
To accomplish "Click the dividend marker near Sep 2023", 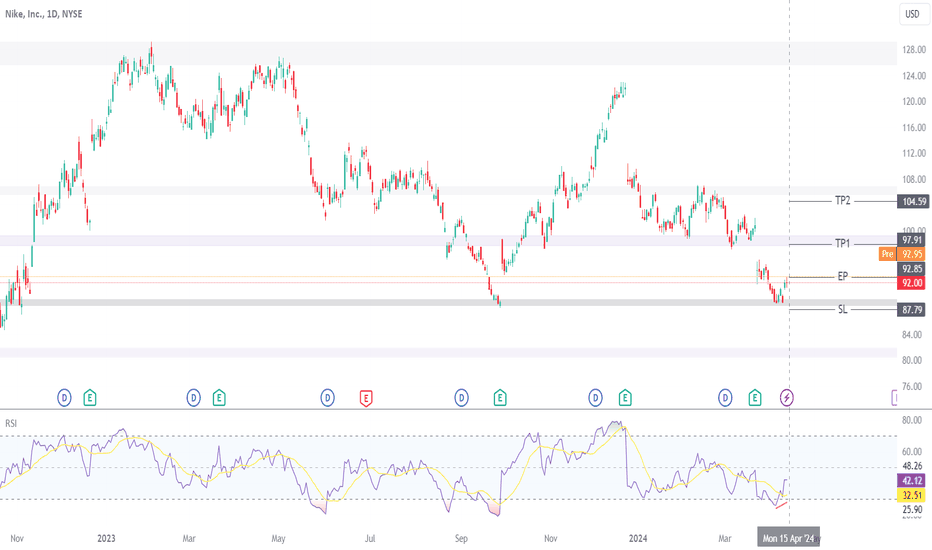I will tap(462, 397).
